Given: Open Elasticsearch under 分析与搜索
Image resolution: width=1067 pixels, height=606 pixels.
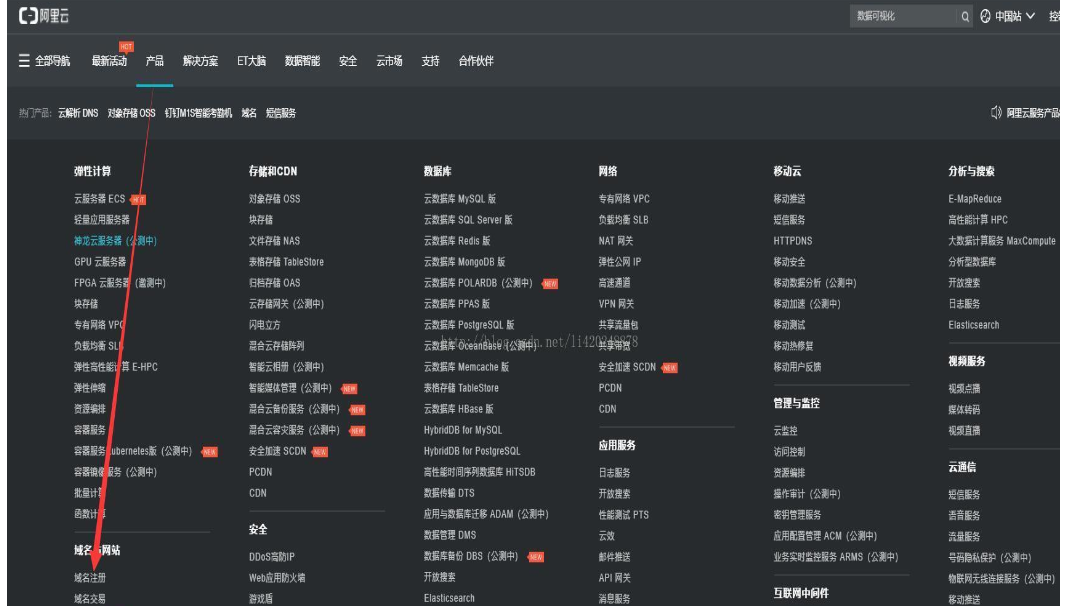Looking at the screenshot, I should tap(974, 325).
